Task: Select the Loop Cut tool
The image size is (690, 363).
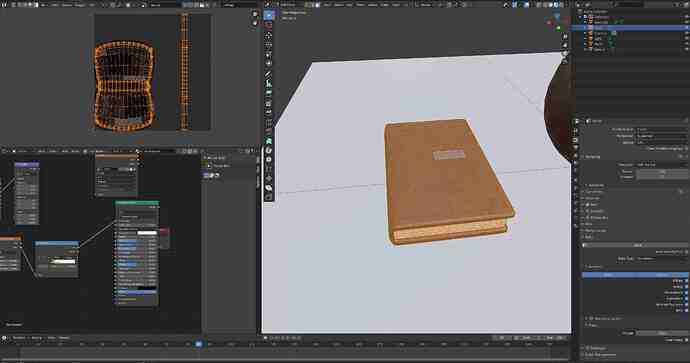Action: [x=269, y=132]
